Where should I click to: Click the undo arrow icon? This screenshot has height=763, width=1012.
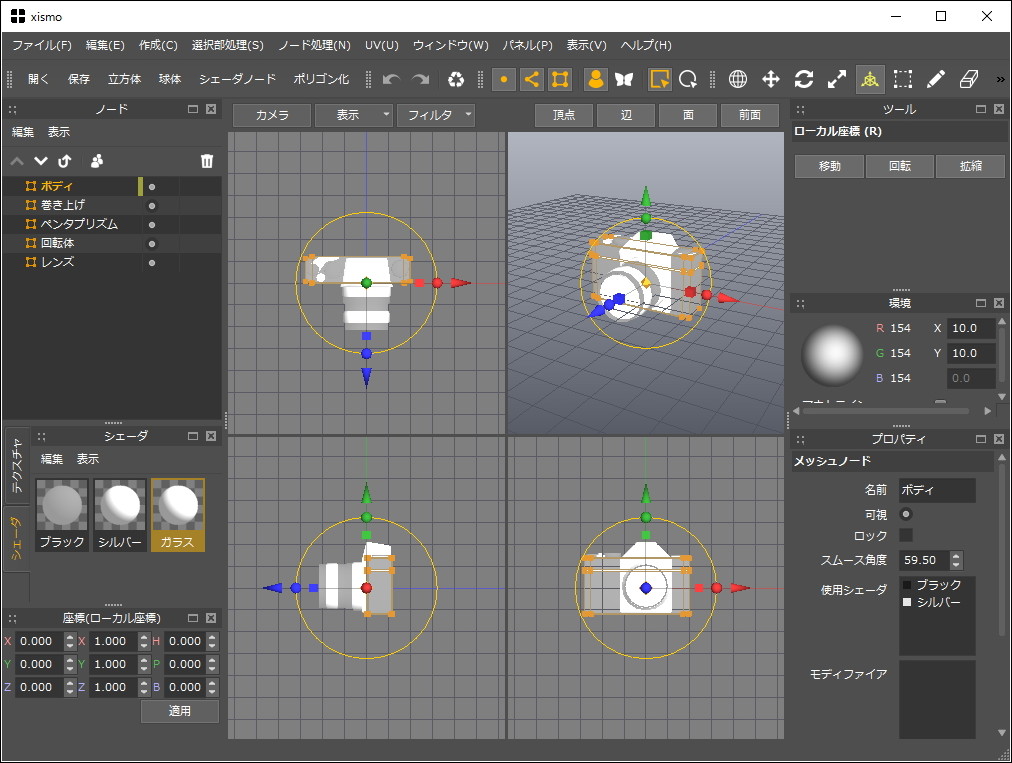click(x=391, y=79)
